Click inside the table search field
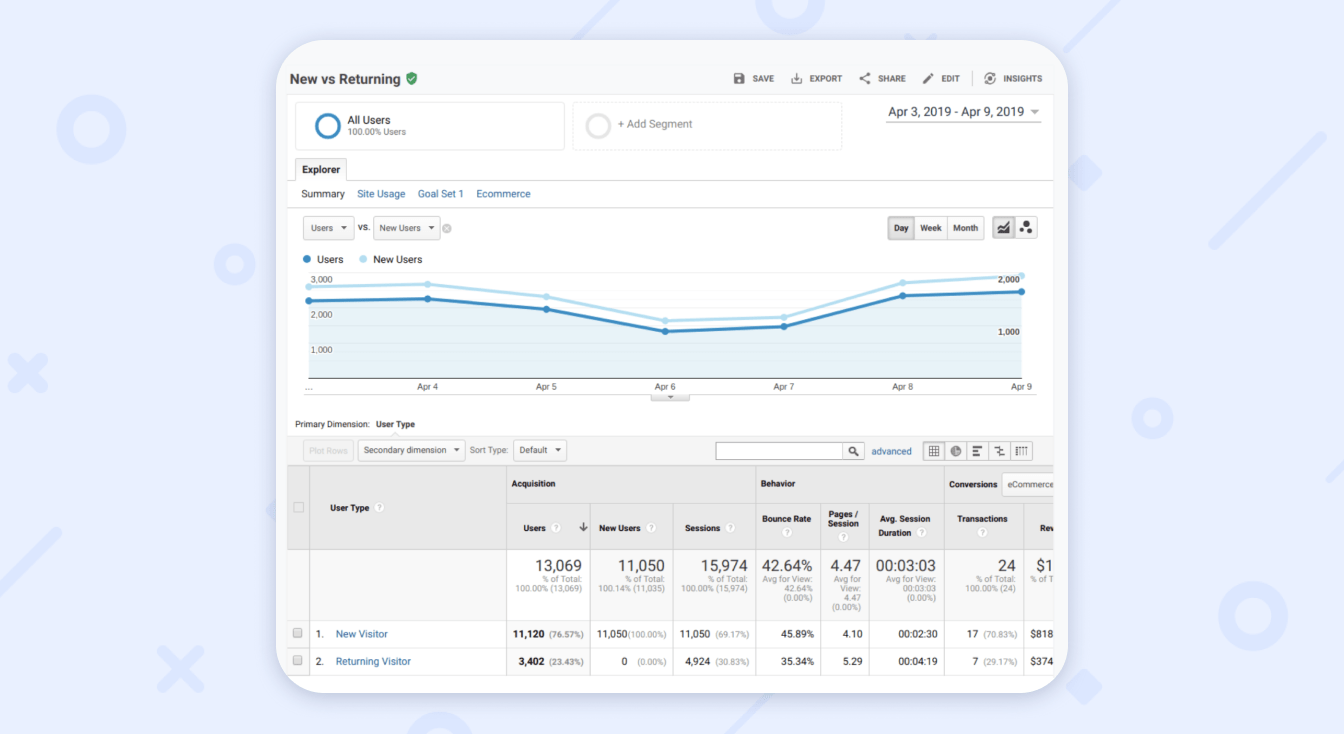Screen dimensions: 1344x734 click(780, 450)
